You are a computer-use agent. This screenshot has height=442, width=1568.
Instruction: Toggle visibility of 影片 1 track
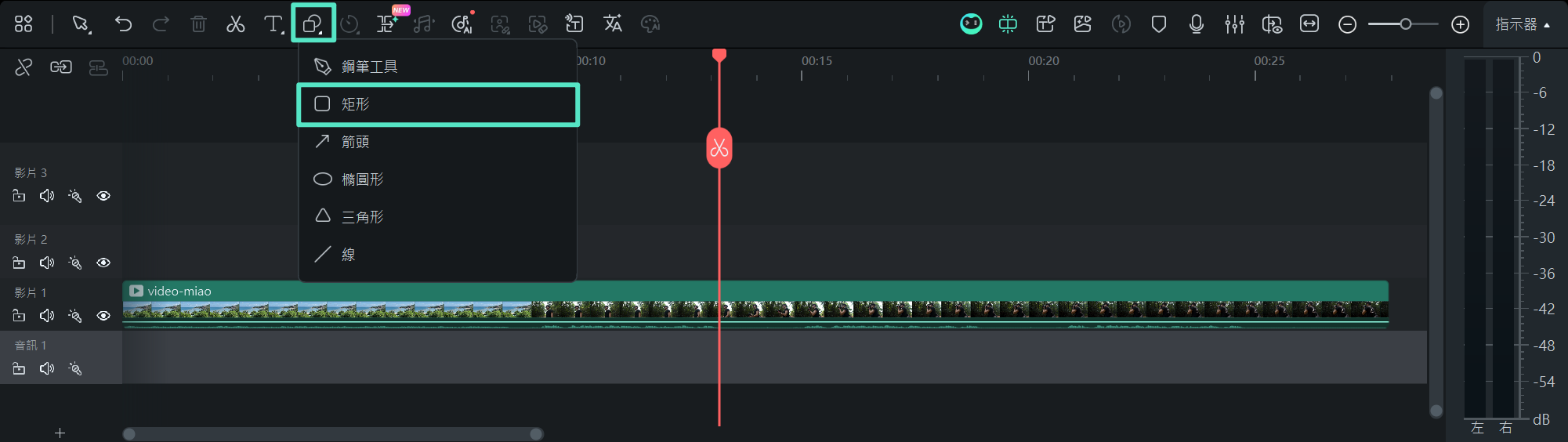103,316
